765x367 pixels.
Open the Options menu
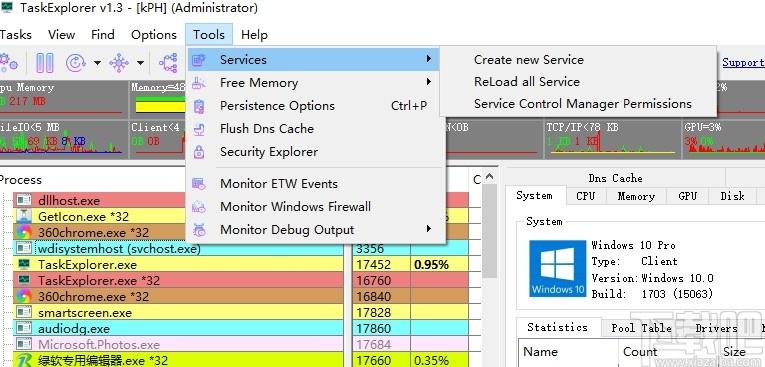click(154, 35)
